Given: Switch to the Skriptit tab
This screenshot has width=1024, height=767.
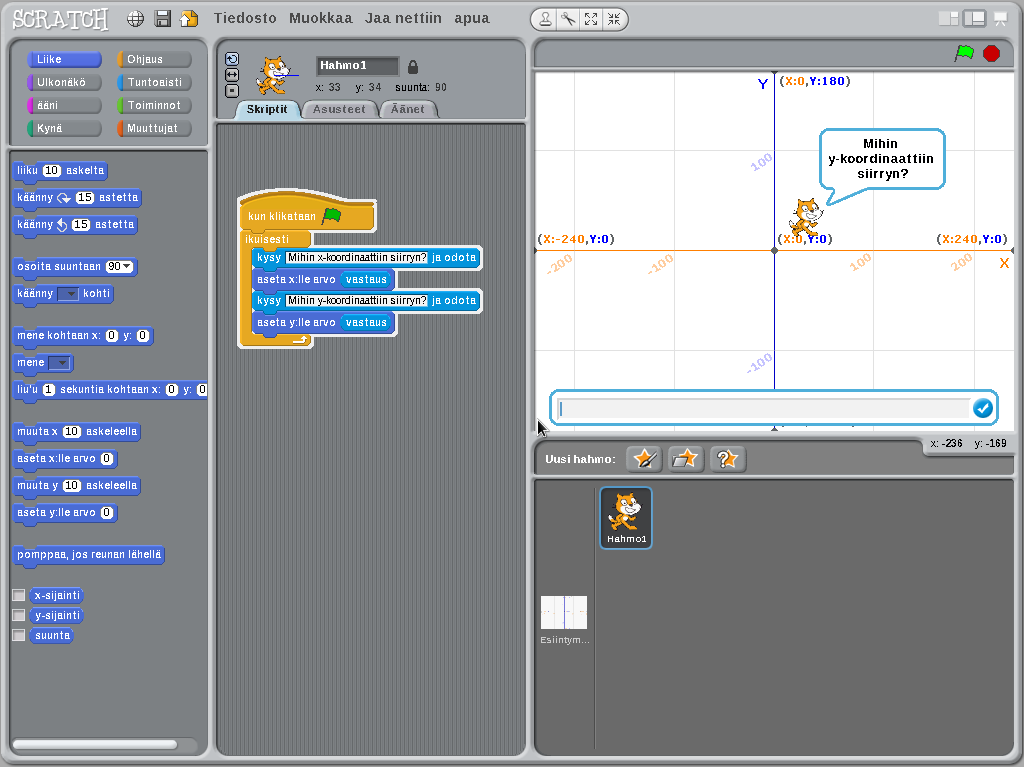Looking at the screenshot, I should click(x=266, y=109).
